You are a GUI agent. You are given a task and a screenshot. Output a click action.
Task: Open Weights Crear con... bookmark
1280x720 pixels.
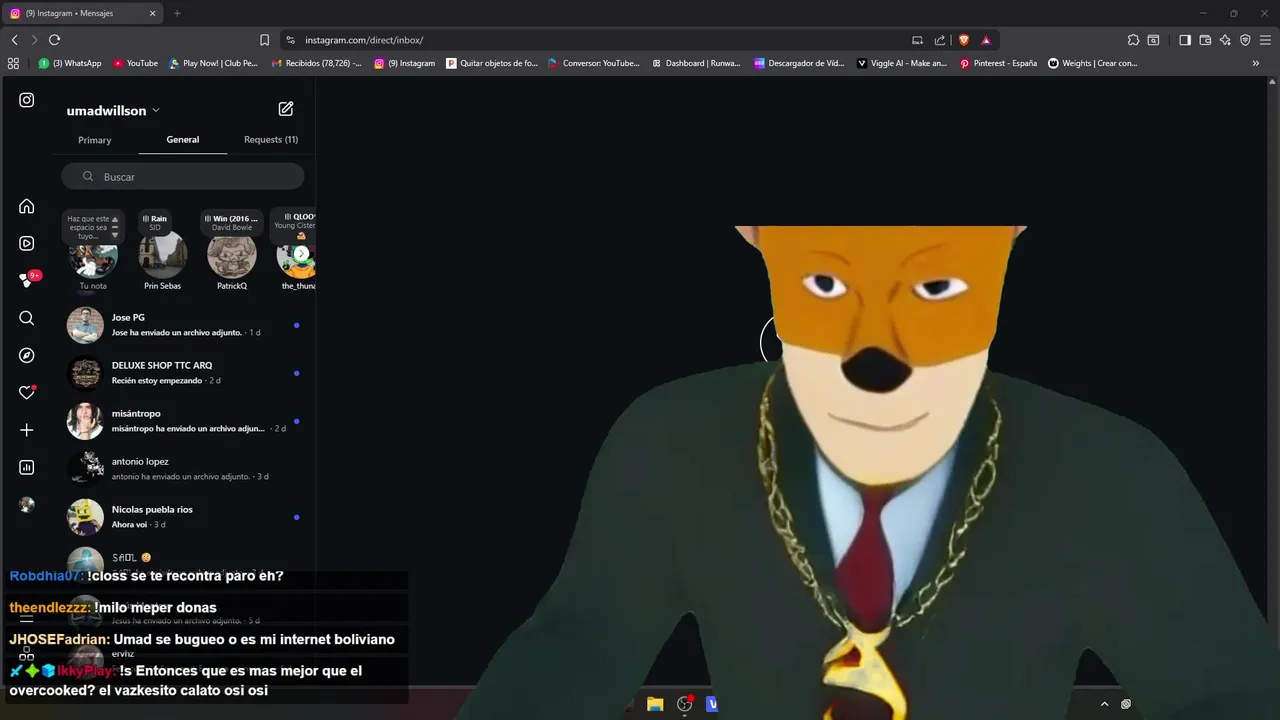1093,63
